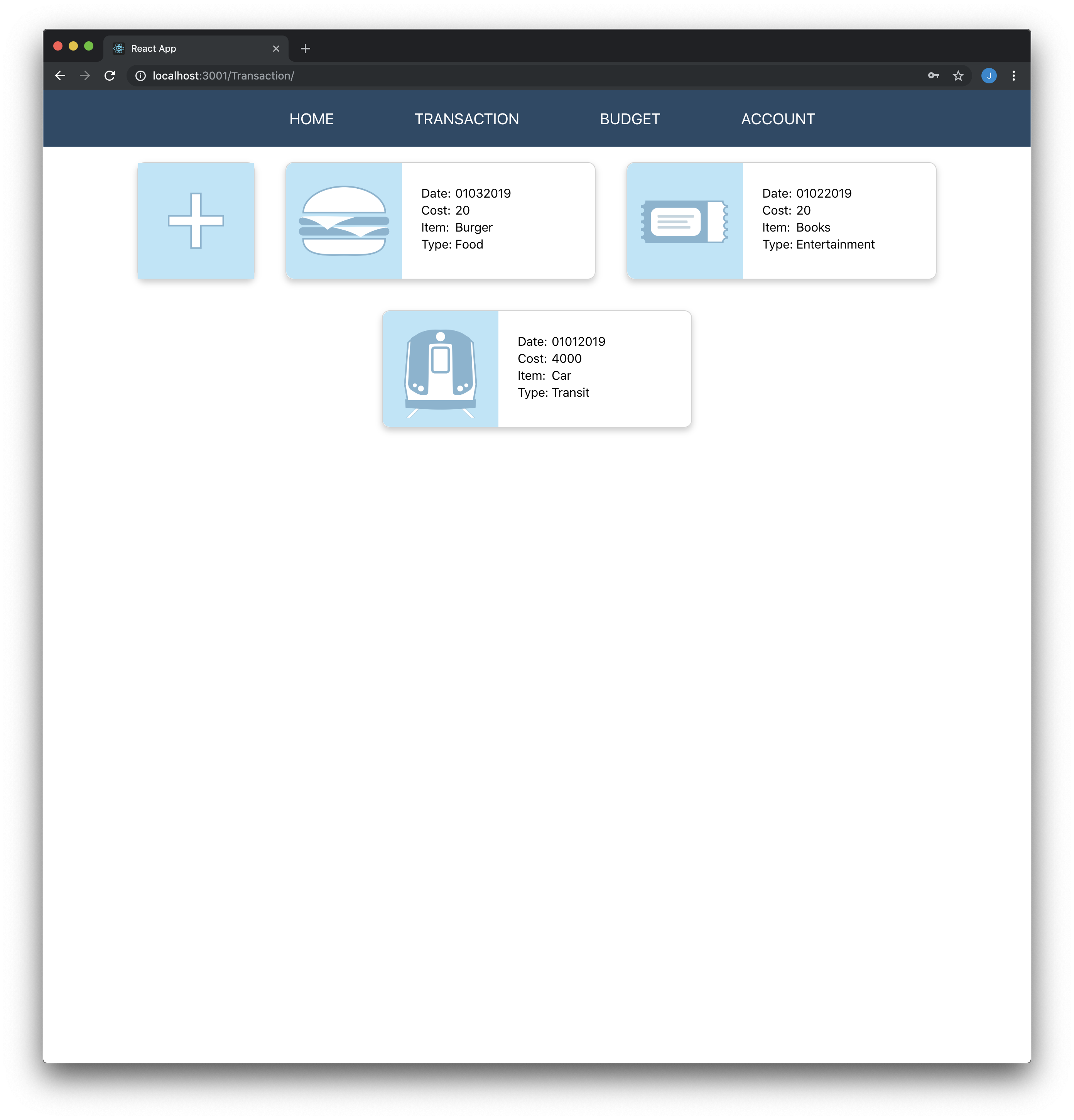Expand the Food transaction details
1074x1120 pixels.
(x=441, y=220)
